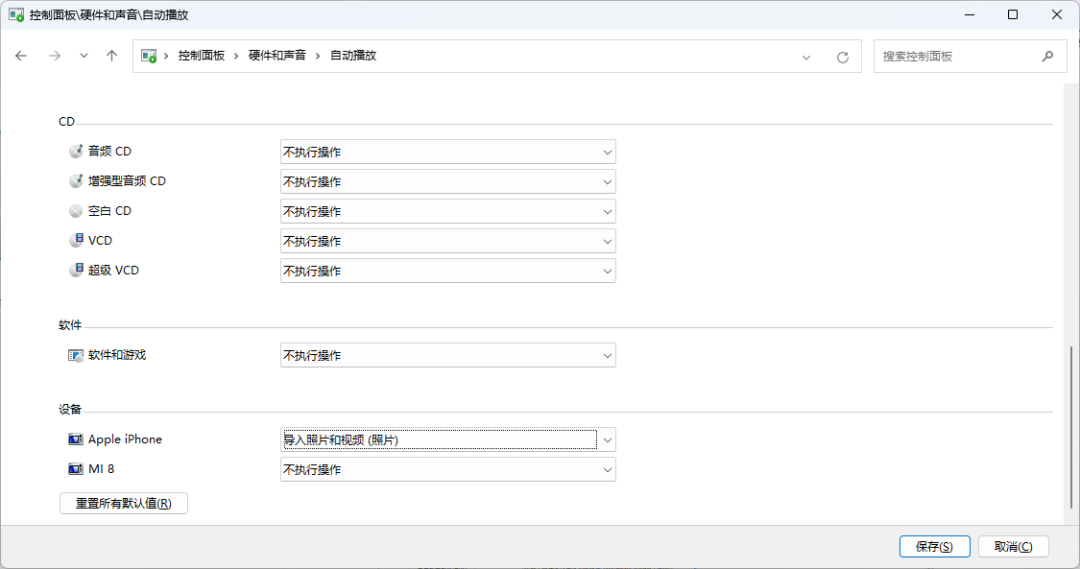Image resolution: width=1080 pixels, height=569 pixels.
Task: Click the enhanced audio CD icon
Action: coord(76,182)
